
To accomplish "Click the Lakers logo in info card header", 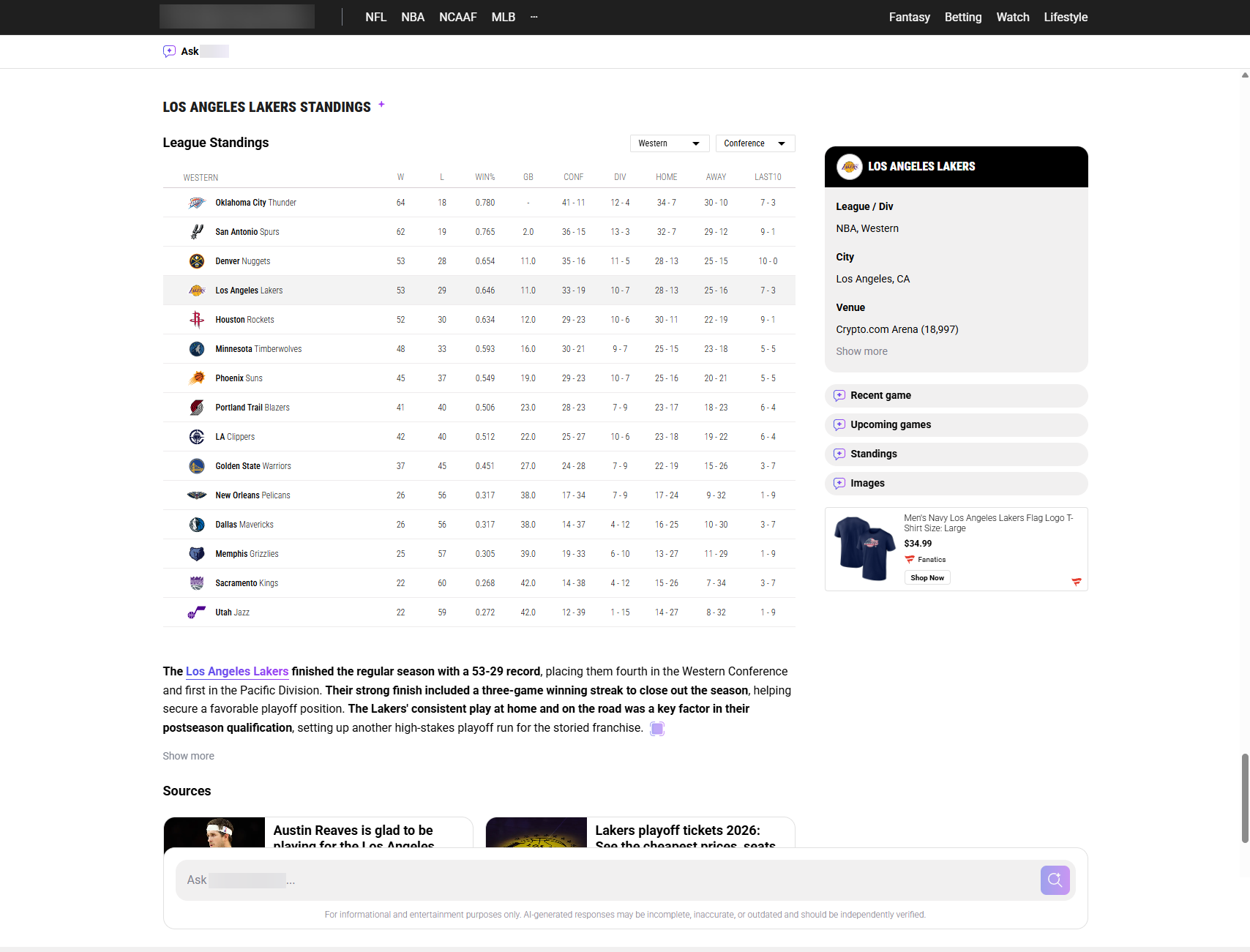I will click(850, 167).
